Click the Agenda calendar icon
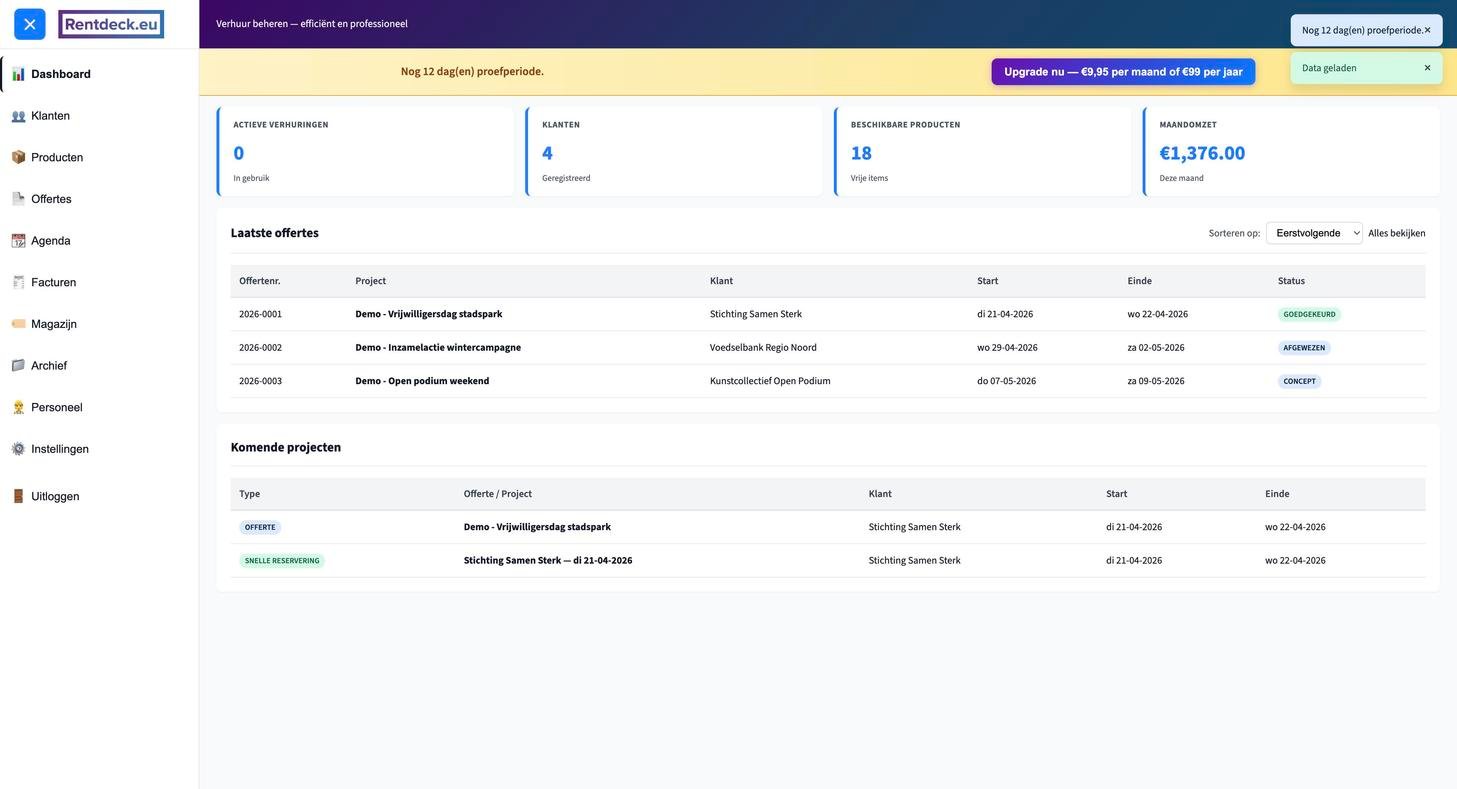The width and height of the screenshot is (1457, 789). click(x=18, y=241)
